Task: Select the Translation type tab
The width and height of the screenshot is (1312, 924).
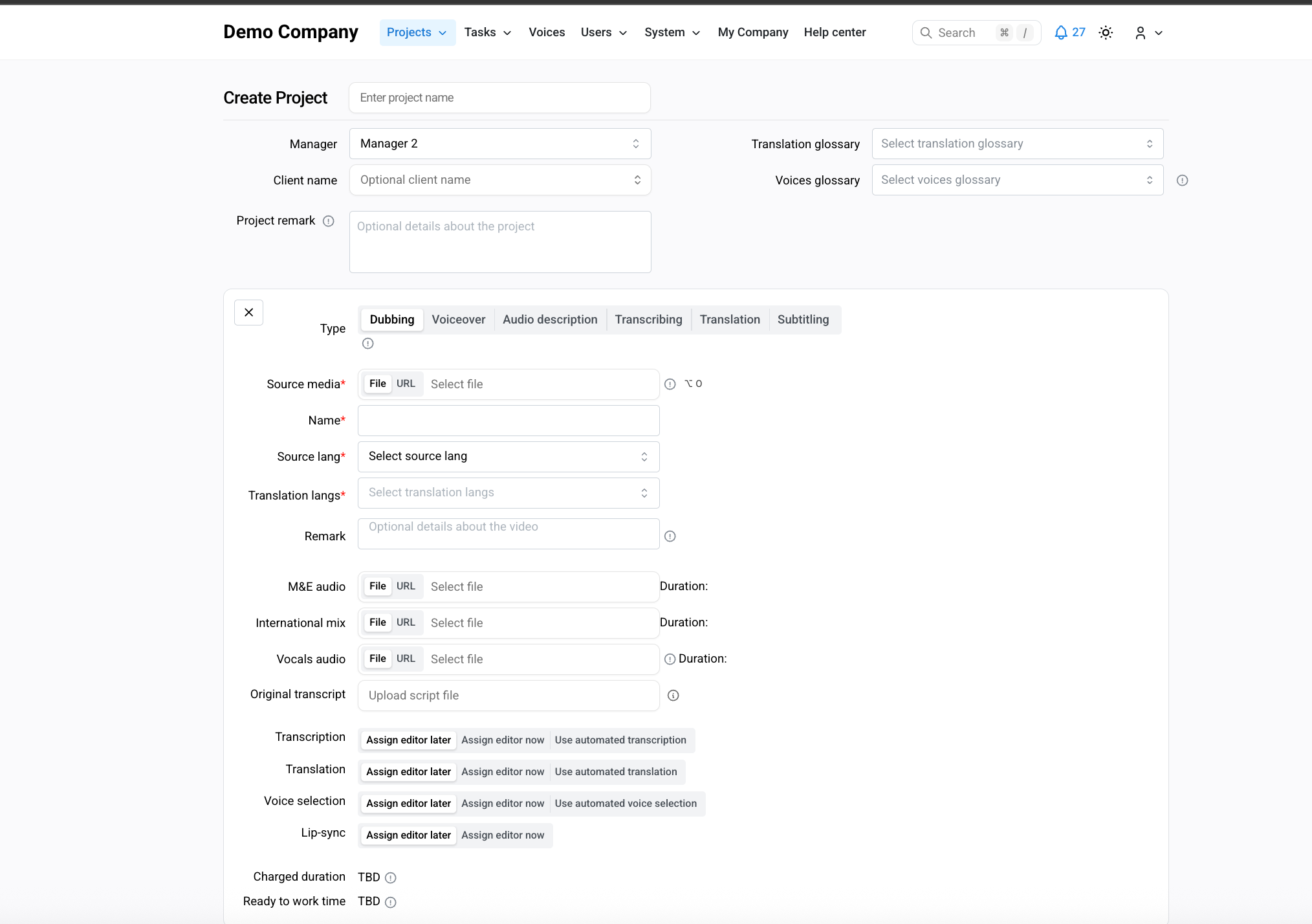Action: pos(730,320)
